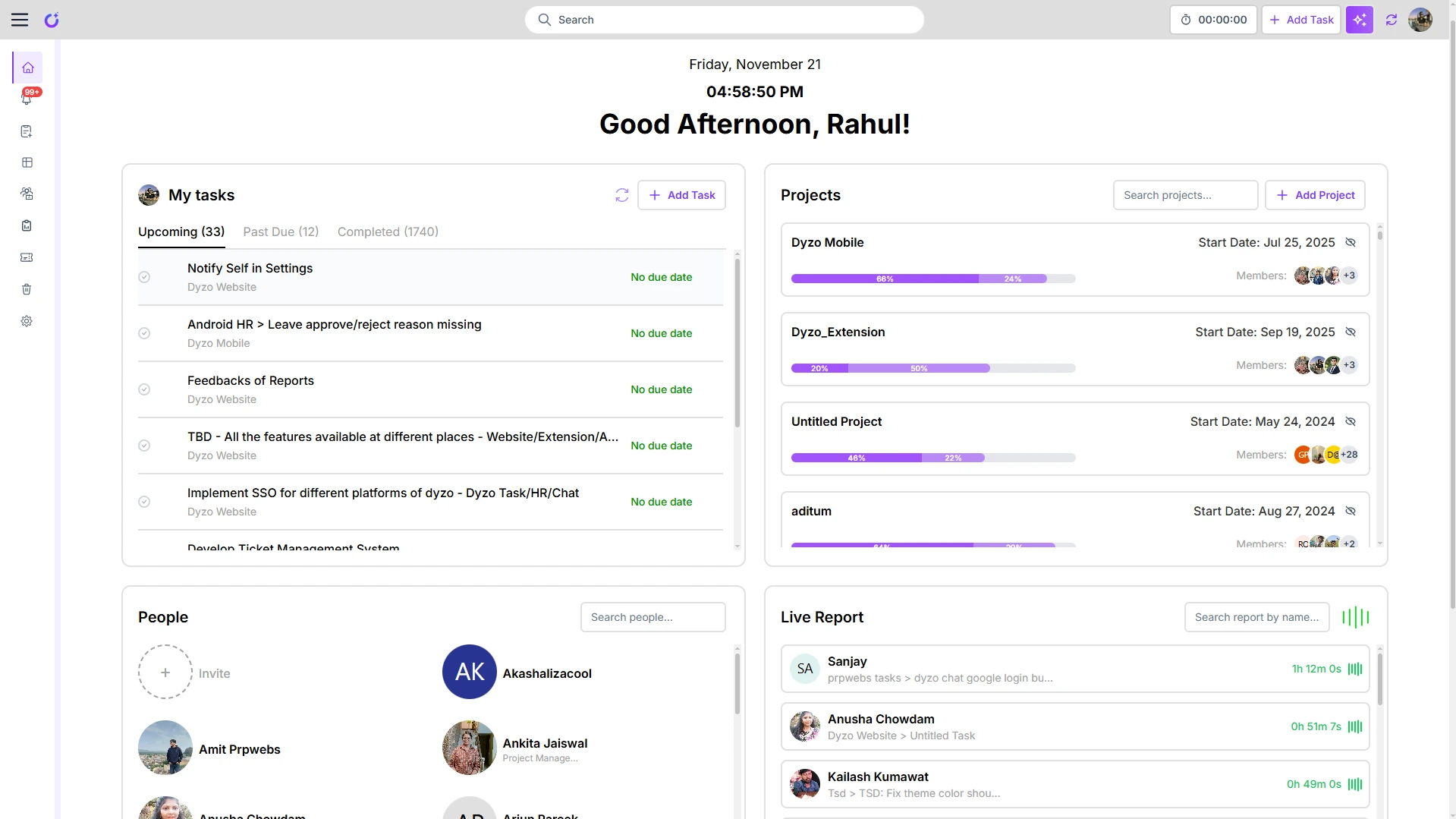This screenshot has width=1456, height=819.
Task: Start the timer showing 00:00:00
Action: [x=1213, y=20]
